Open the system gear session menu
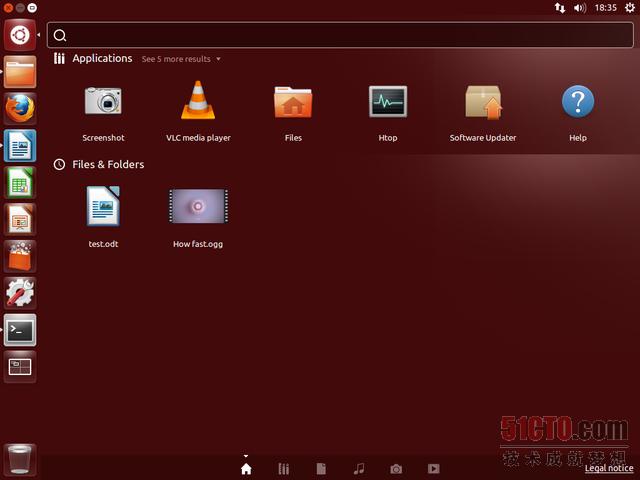The height and width of the screenshot is (480, 640). coord(630,7)
